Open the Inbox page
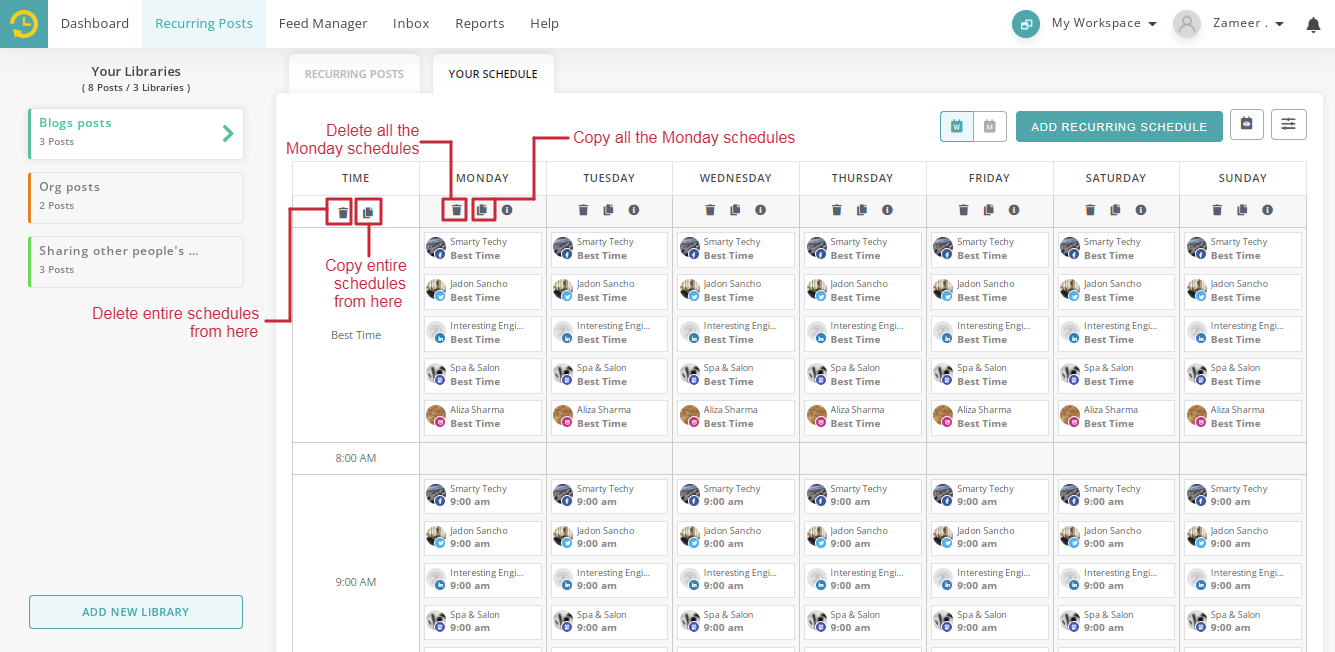1335x652 pixels. (411, 24)
